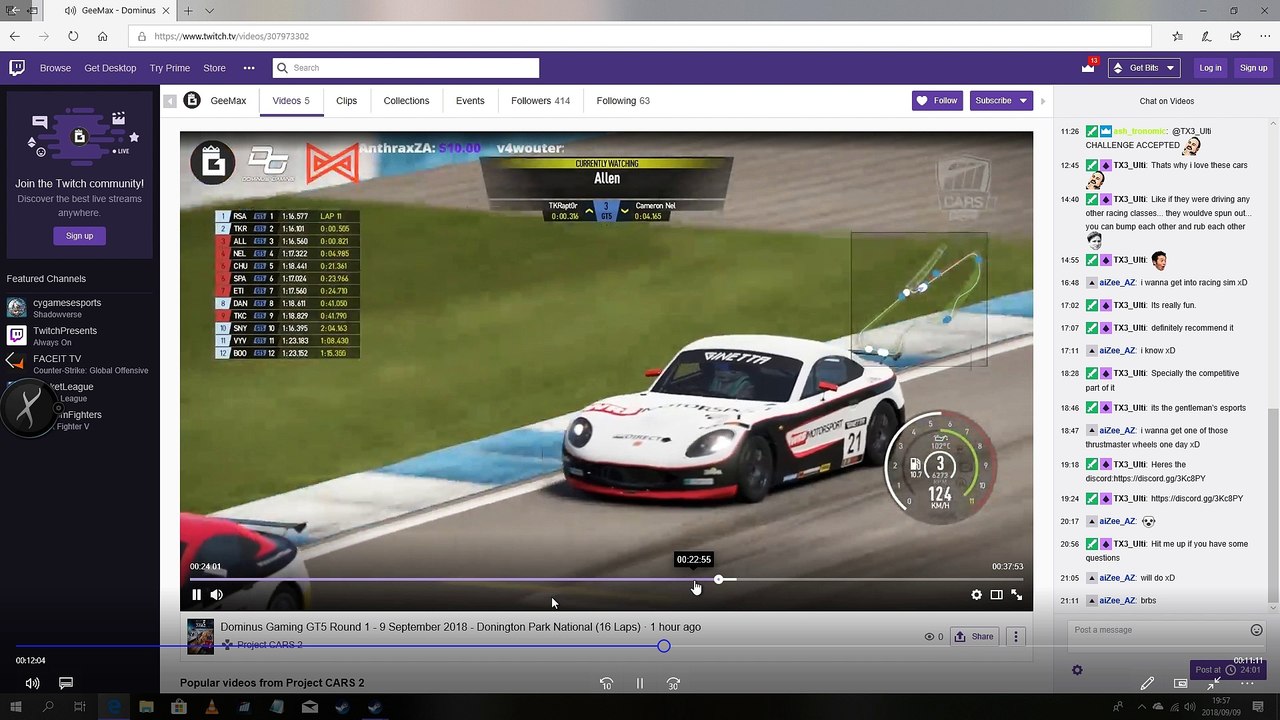Open the emote picker smiley icon
This screenshot has width=1280, height=720.
click(1257, 630)
